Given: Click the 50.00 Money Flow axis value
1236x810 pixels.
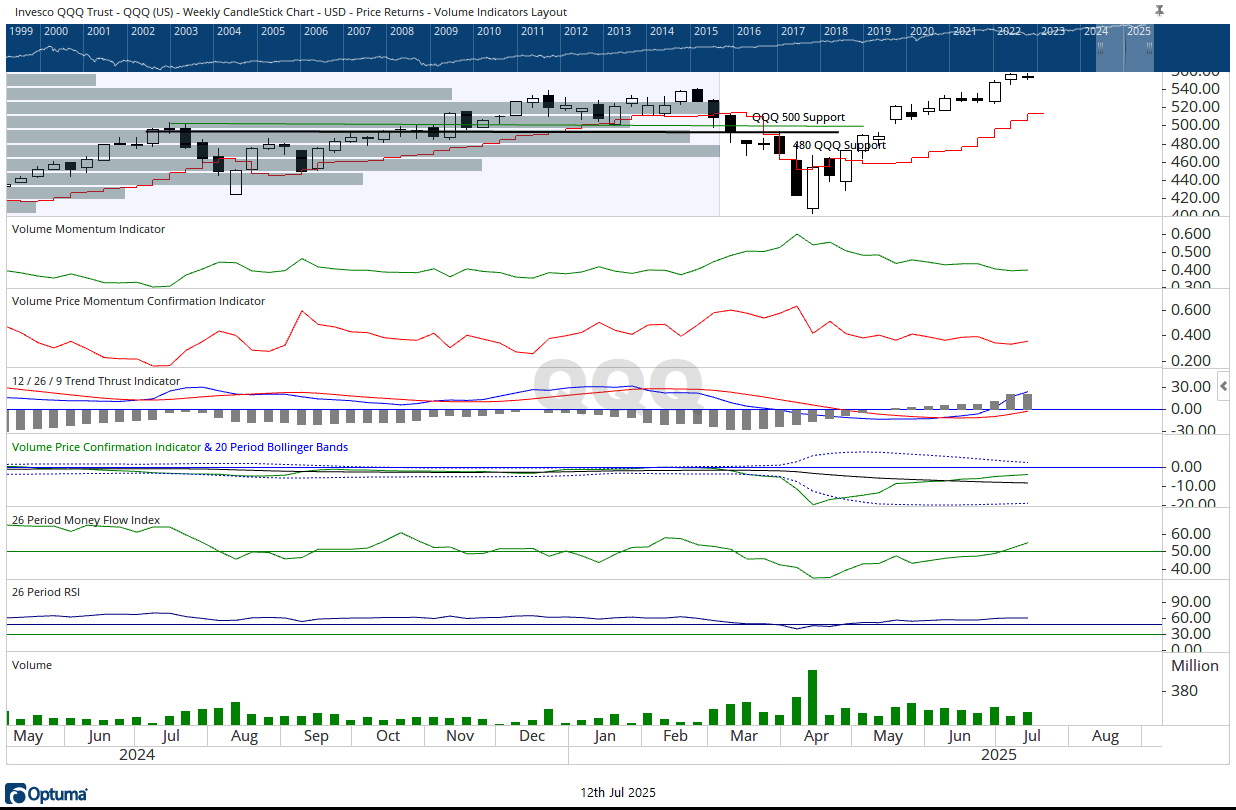Looking at the screenshot, I should [x=1192, y=551].
